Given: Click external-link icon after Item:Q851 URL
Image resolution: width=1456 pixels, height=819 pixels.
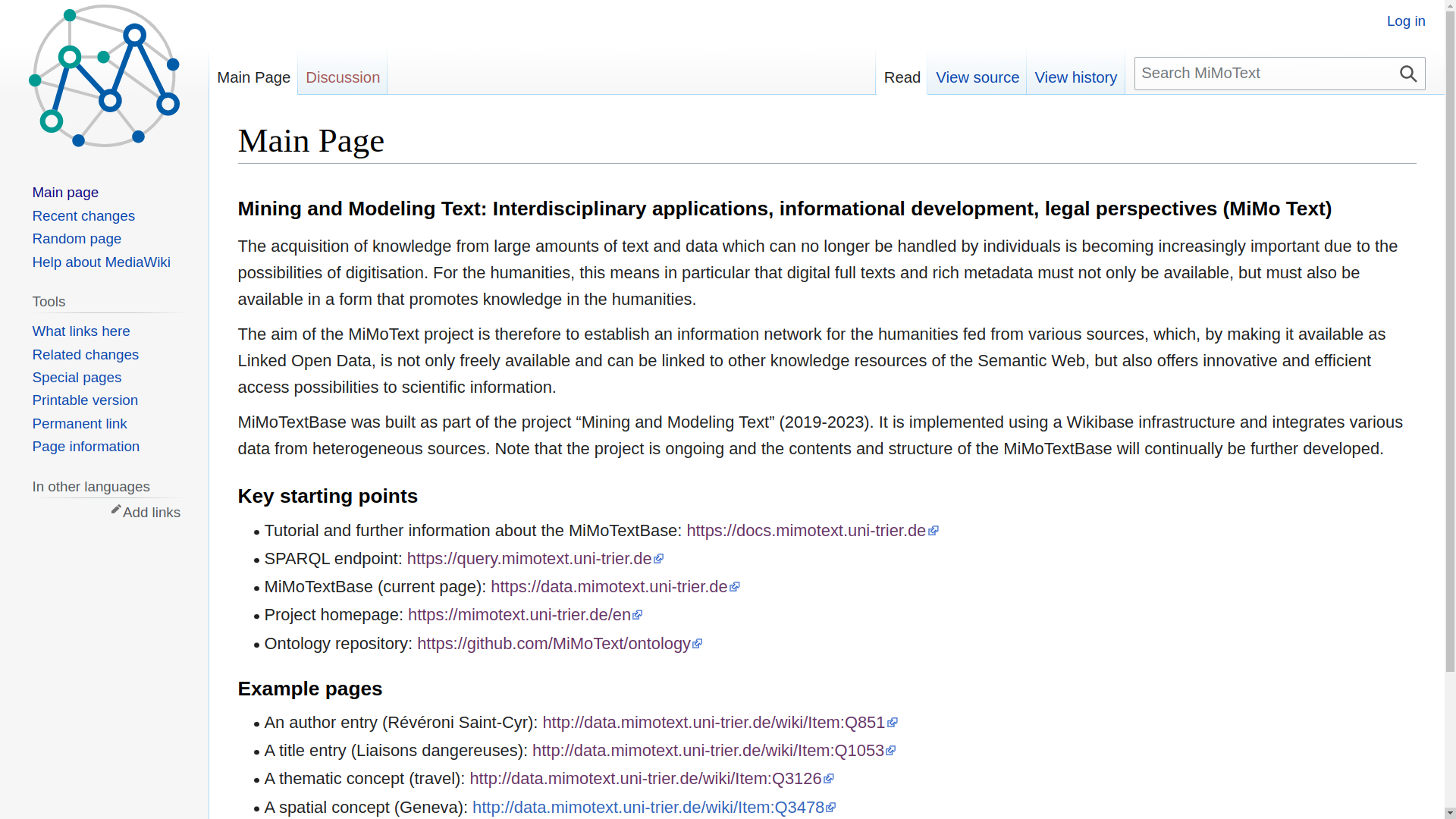Looking at the screenshot, I should 893,723.
